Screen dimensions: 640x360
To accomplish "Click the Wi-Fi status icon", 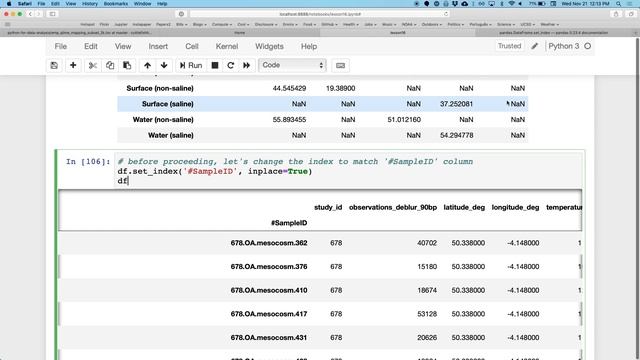I will coord(511,4).
